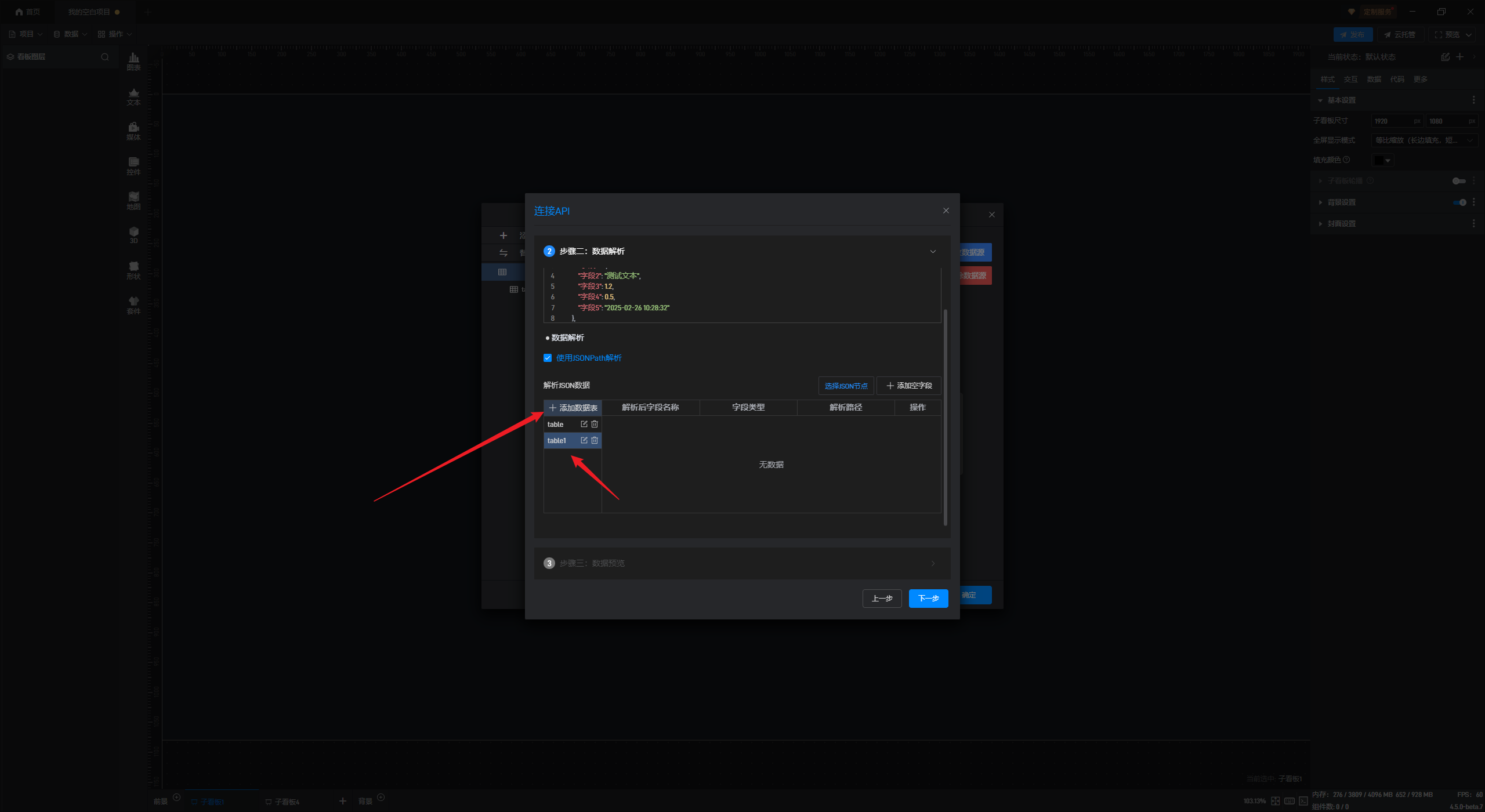Switch to the 数据 tab in properties panel
The width and height of the screenshot is (1485, 812).
(x=1374, y=79)
